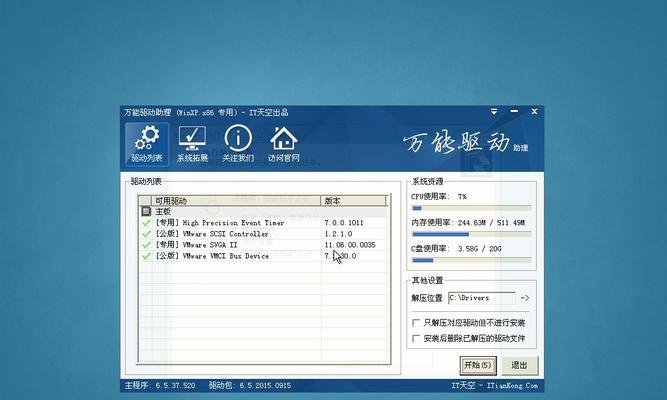Click the CPU使用率 progress bar
The image size is (667, 400).
pos(471,208)
